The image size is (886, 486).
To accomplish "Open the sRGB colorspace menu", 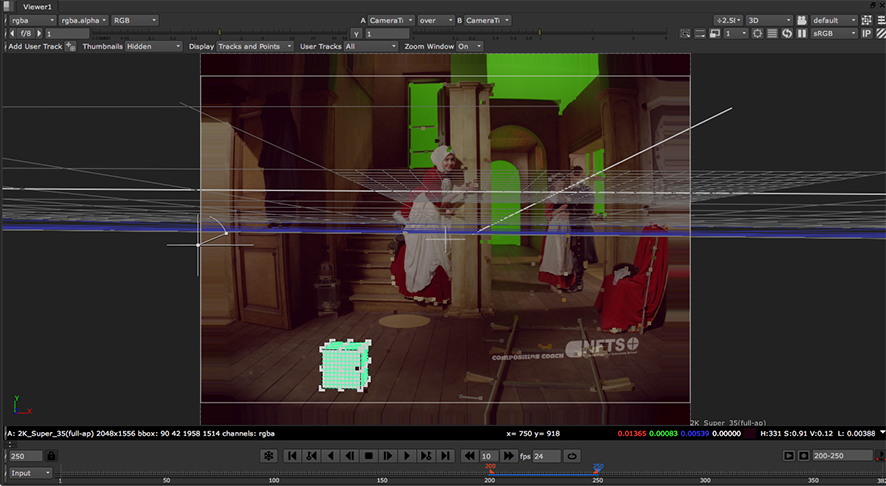I will pyautogui.click(x=832, y=33).
